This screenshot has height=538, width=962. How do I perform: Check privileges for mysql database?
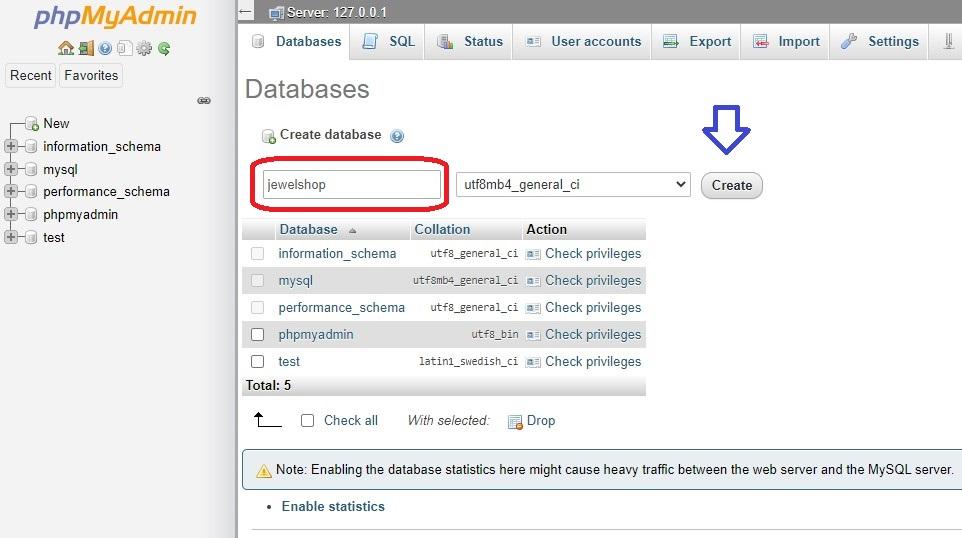584,280
